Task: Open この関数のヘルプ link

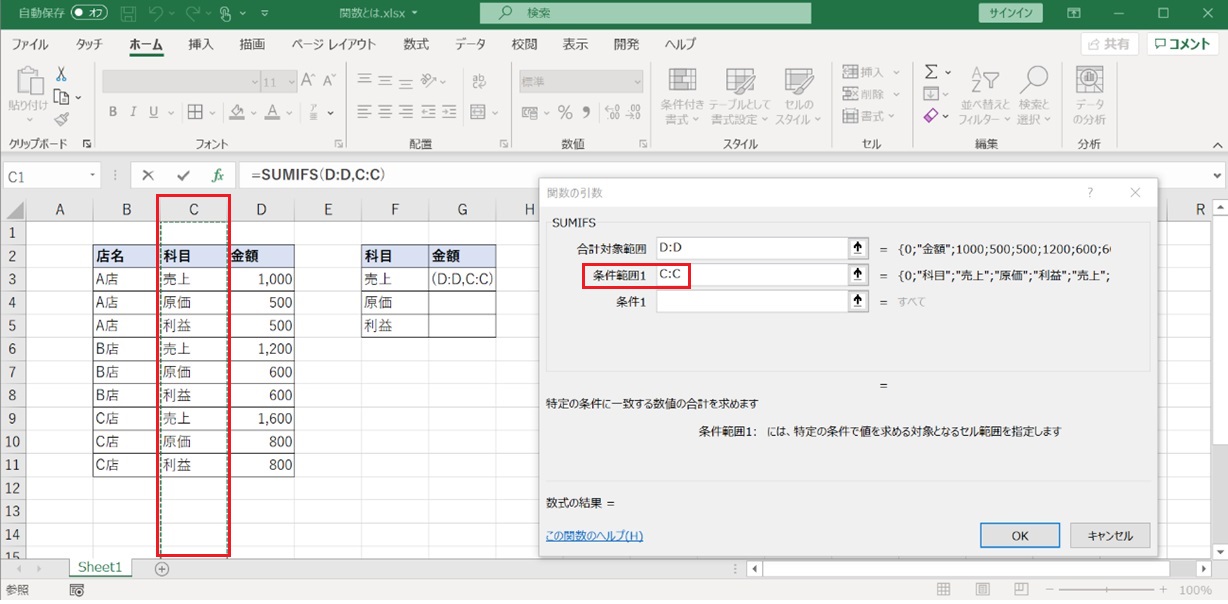Action: coord(594,535)
